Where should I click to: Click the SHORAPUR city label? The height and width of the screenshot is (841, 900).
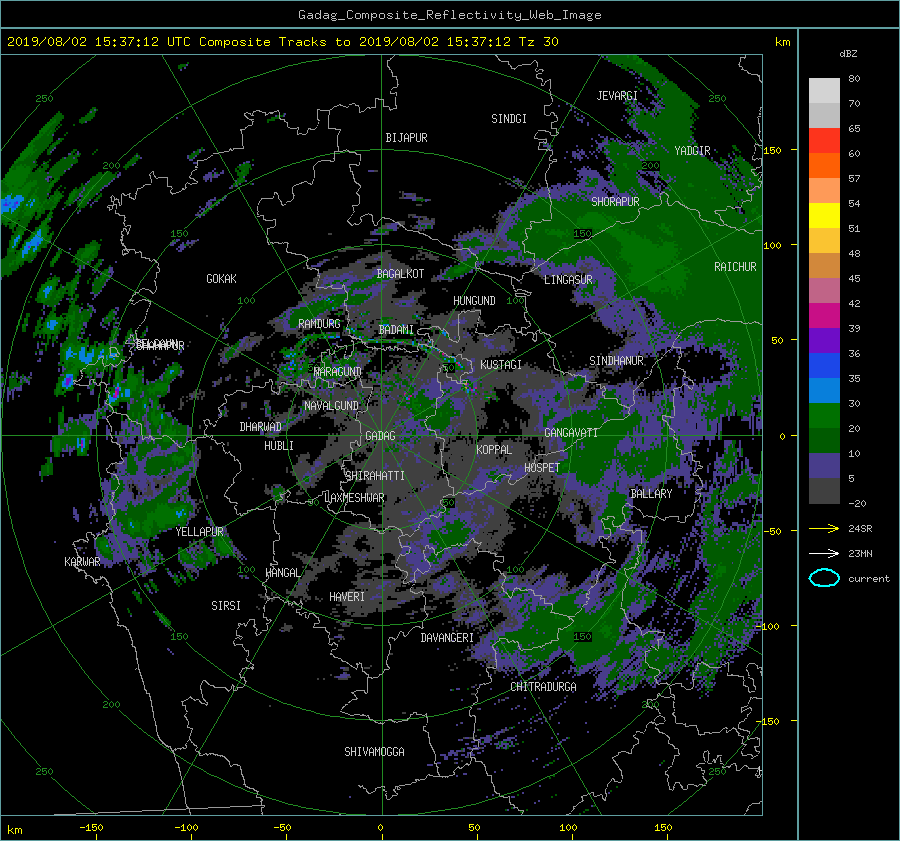pyautogui.click(x=615, y=201)
